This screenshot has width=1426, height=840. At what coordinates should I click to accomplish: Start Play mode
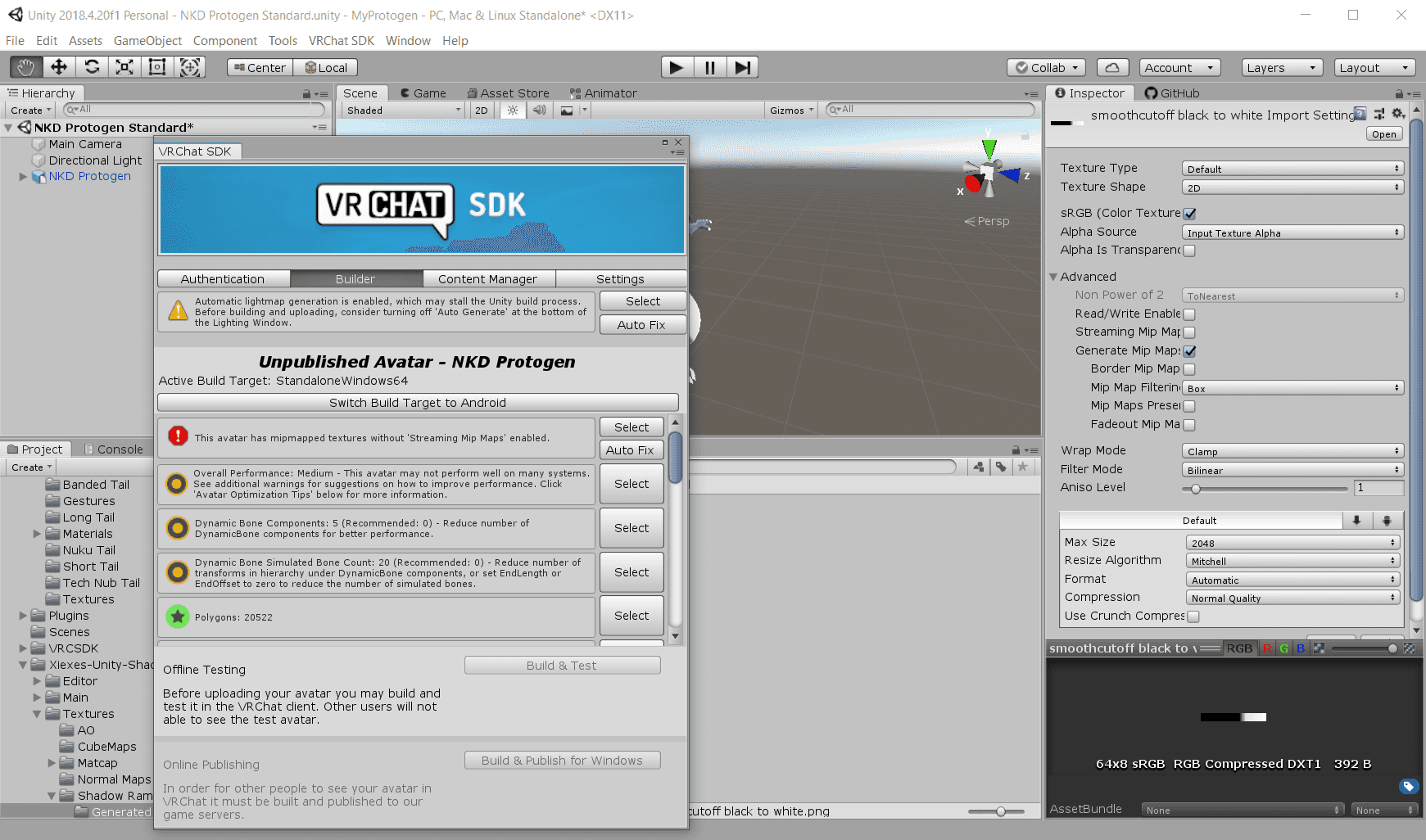tap(677, 67)
